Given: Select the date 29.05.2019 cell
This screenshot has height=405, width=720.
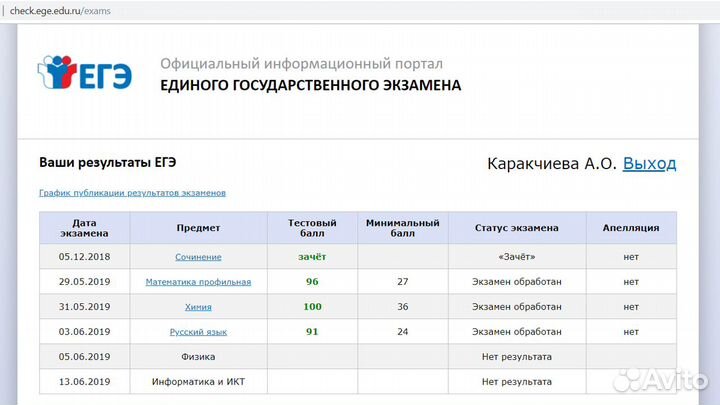Looking at the screenshot, I should click(84, 281).
